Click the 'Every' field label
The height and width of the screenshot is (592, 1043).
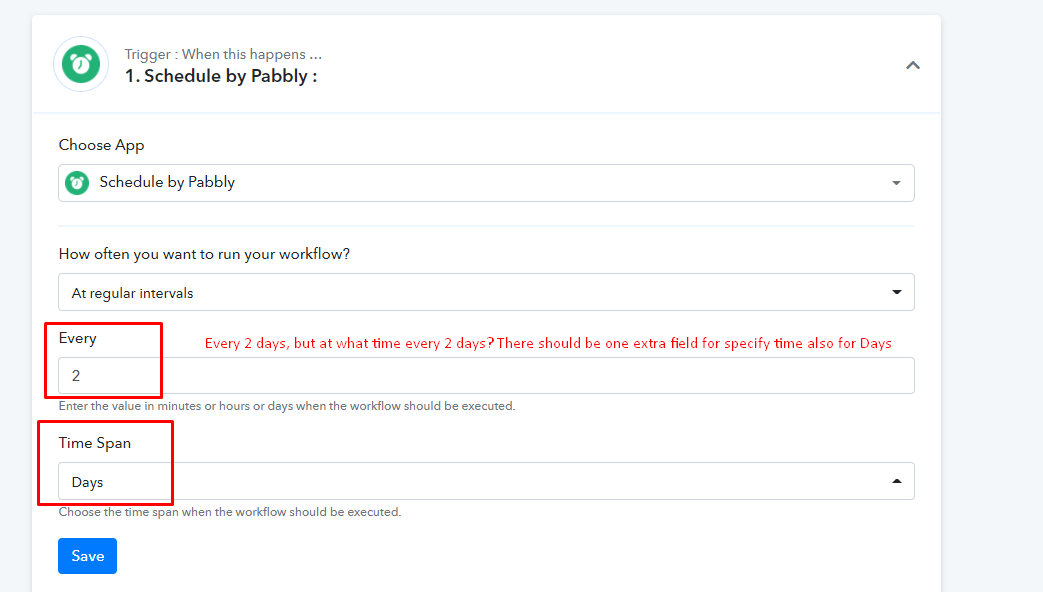click(77, 339)
